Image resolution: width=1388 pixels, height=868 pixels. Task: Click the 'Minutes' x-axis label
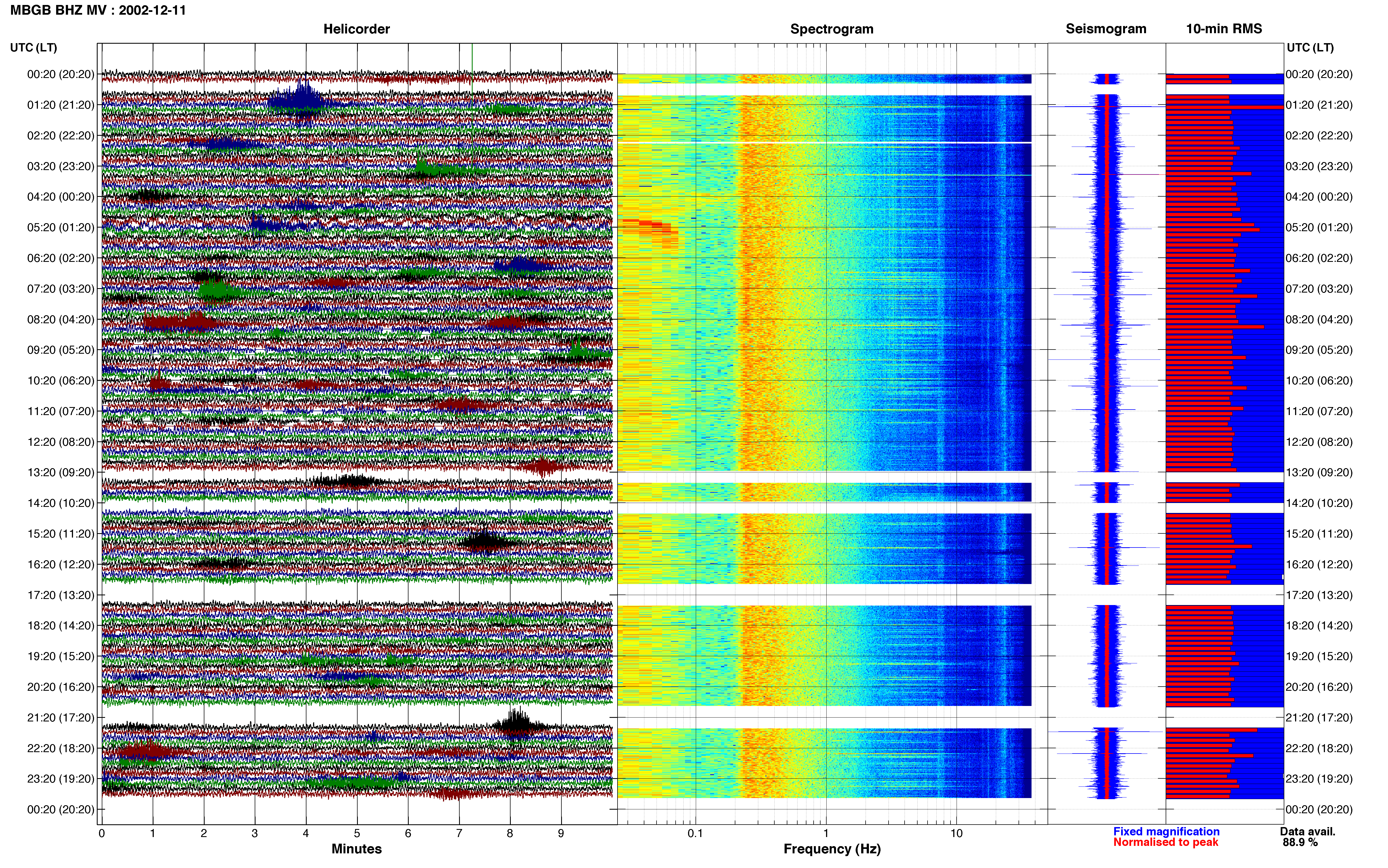click(x=356, y=848)
